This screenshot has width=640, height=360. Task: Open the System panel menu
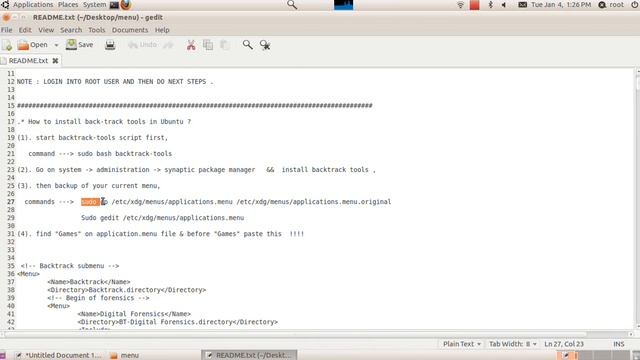coord(94,4)
